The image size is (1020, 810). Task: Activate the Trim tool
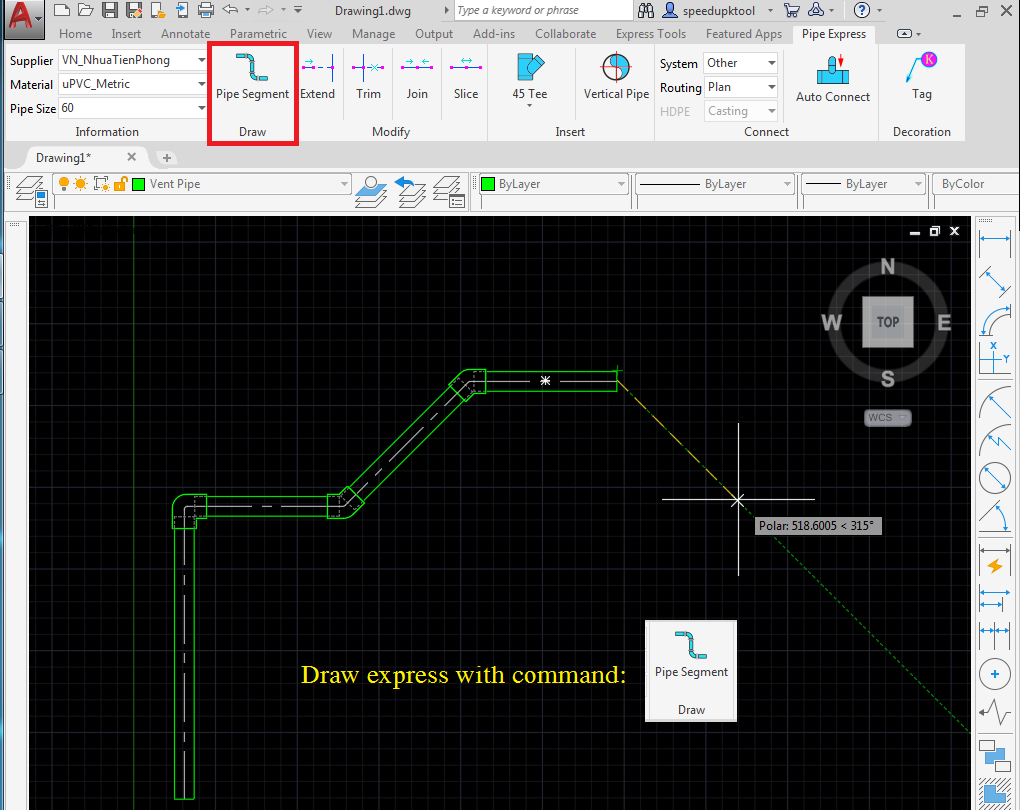[x=368, y=77]
